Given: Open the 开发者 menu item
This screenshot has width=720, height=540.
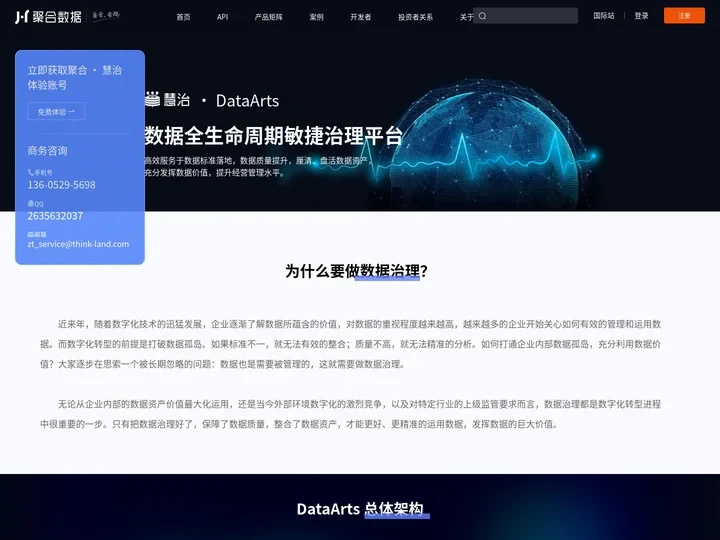Looking at the screenshot, I should pyautogui.click(x=360, y=17).
